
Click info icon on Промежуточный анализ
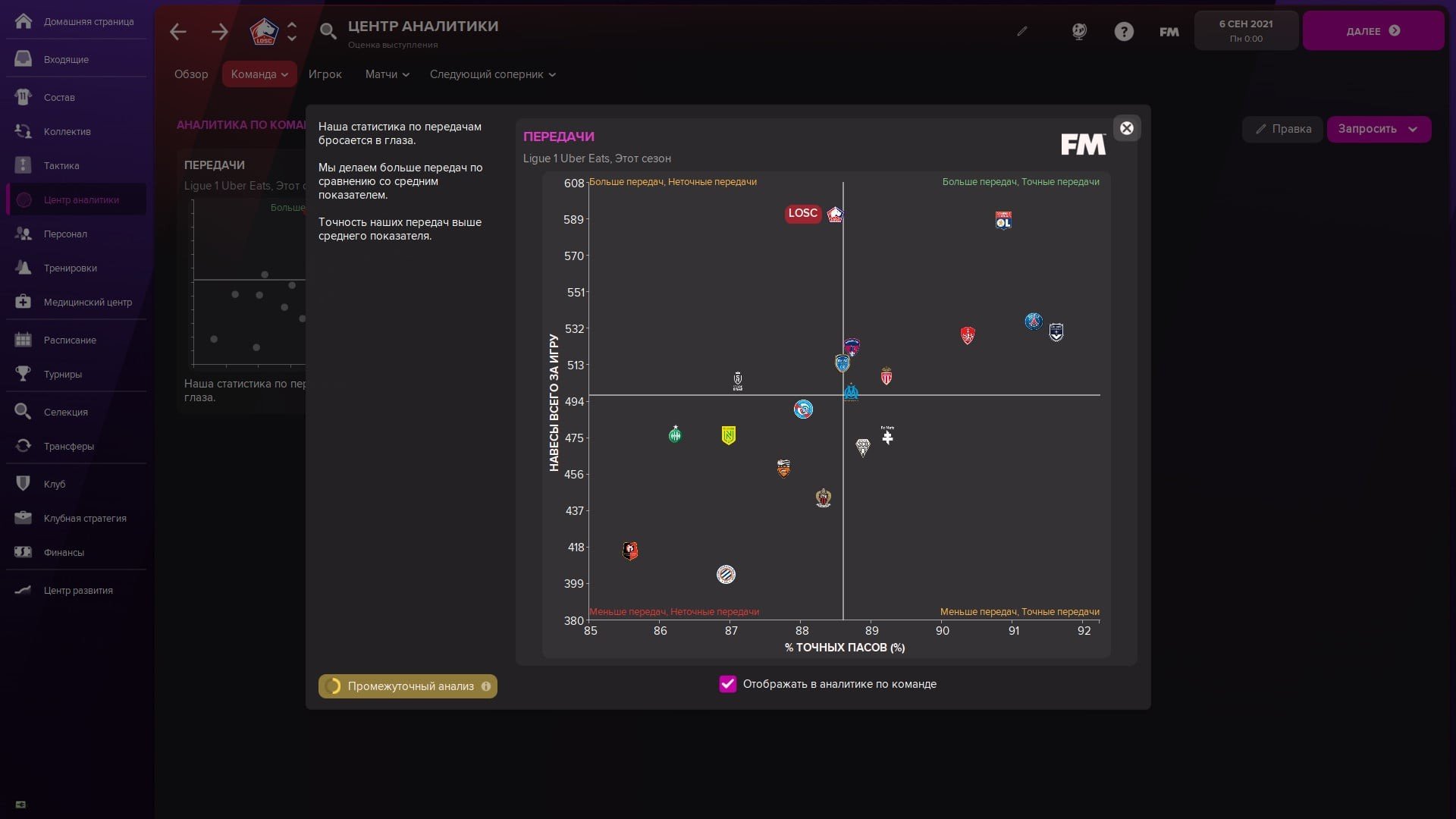(486, 686)
